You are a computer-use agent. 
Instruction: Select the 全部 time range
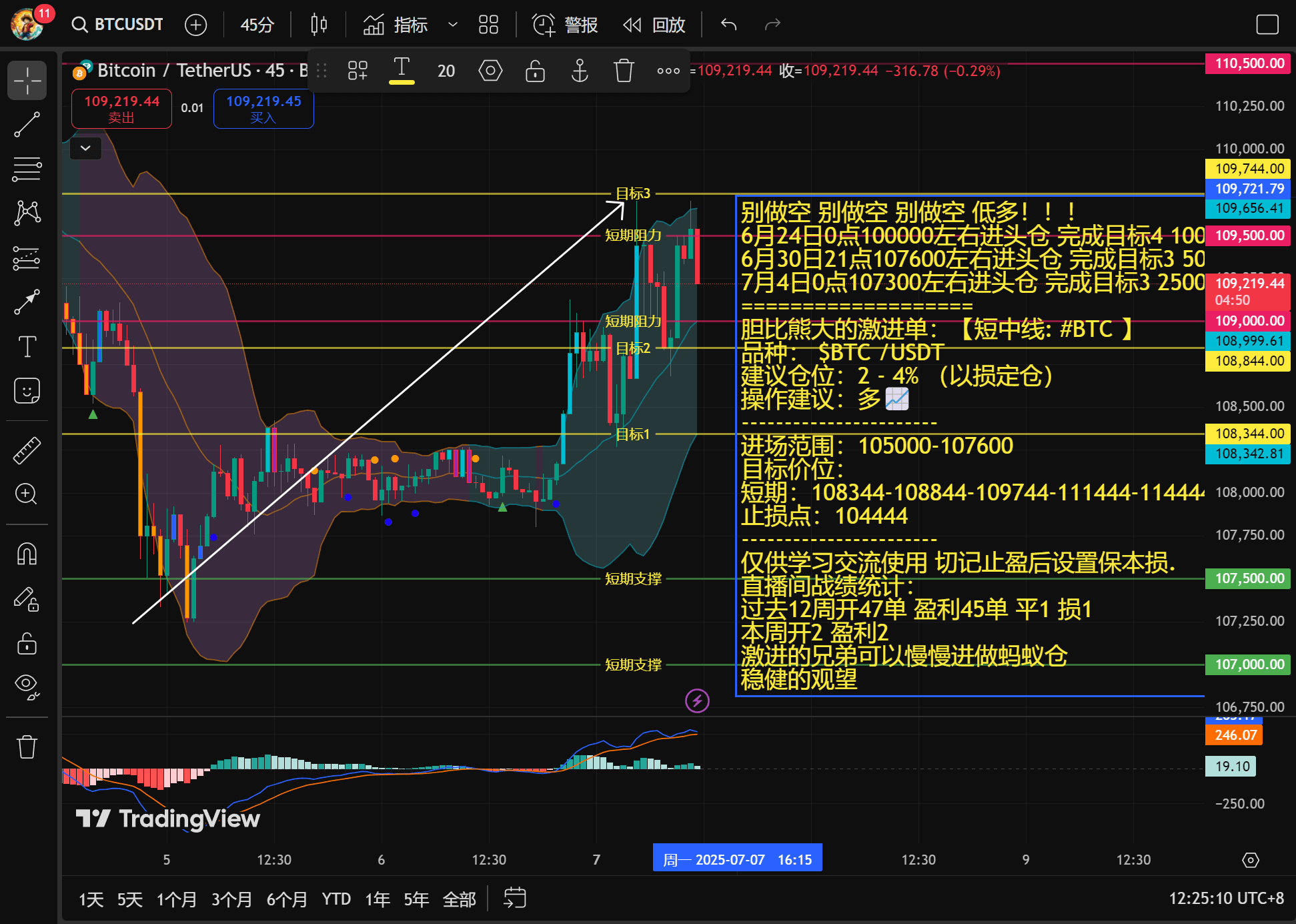point(459,899)
